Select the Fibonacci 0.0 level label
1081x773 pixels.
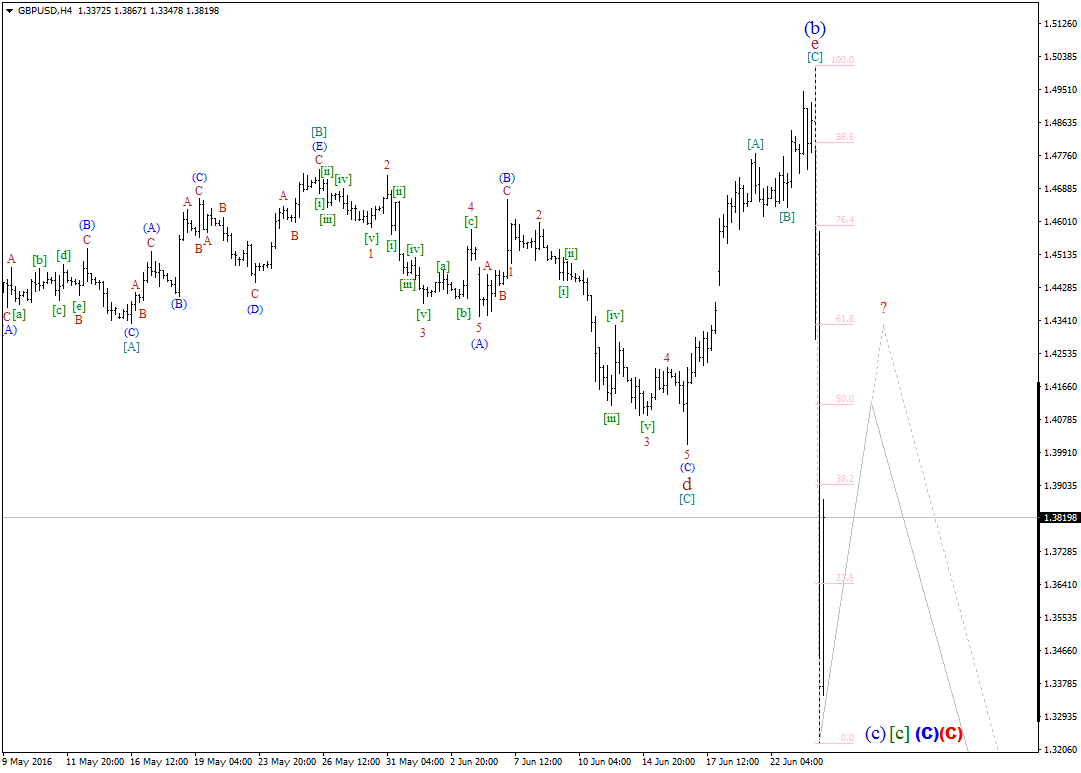(x=847, y=738)
